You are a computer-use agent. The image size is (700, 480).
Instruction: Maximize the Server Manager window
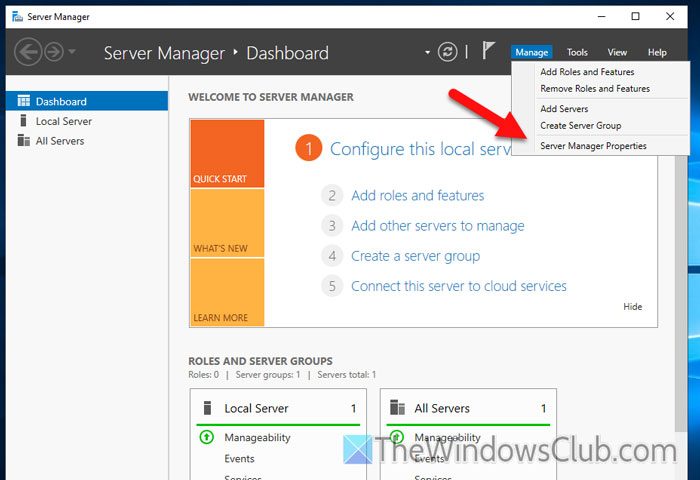(x=635, y=17)
